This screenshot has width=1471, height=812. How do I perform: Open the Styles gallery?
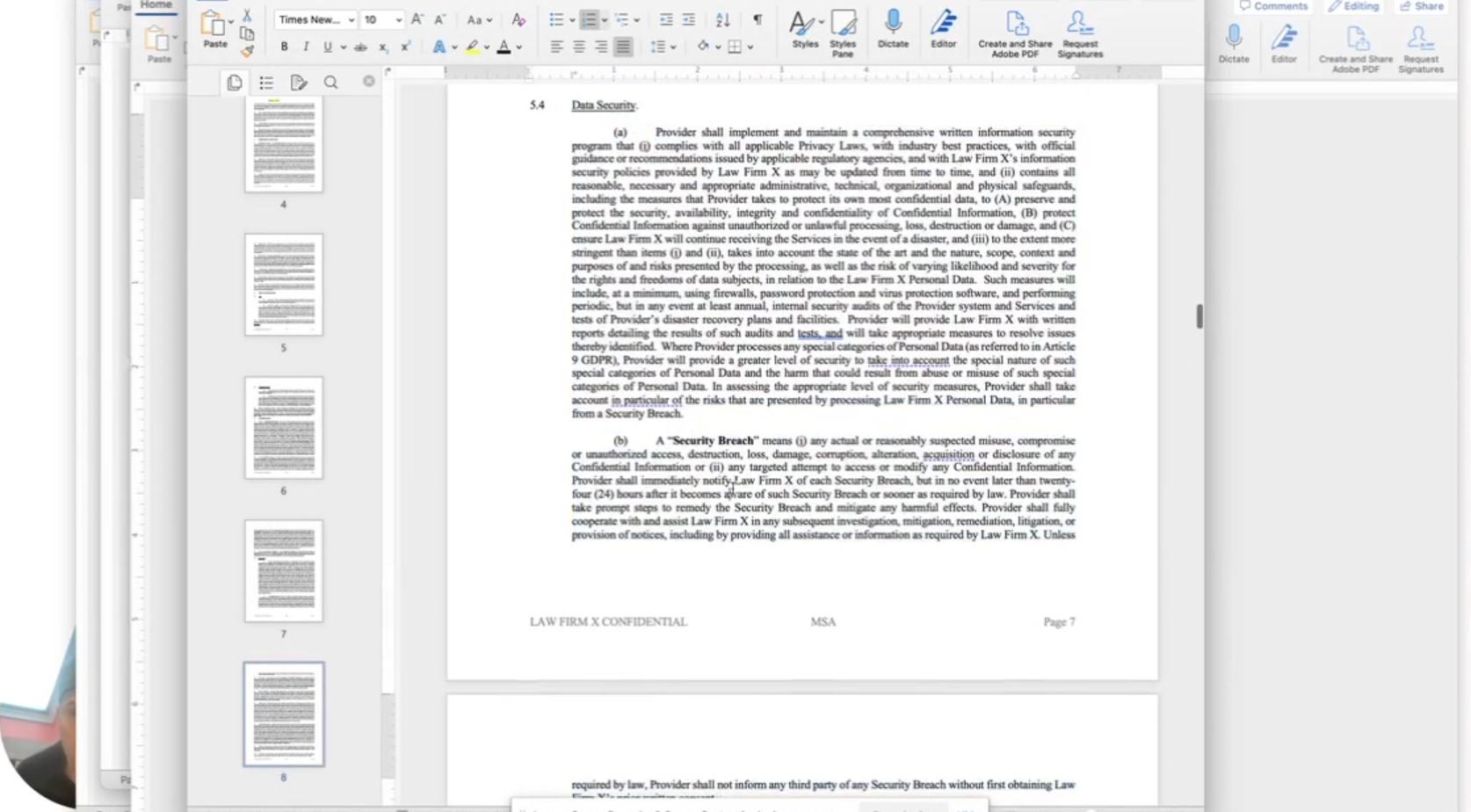(x=805, y=29)
